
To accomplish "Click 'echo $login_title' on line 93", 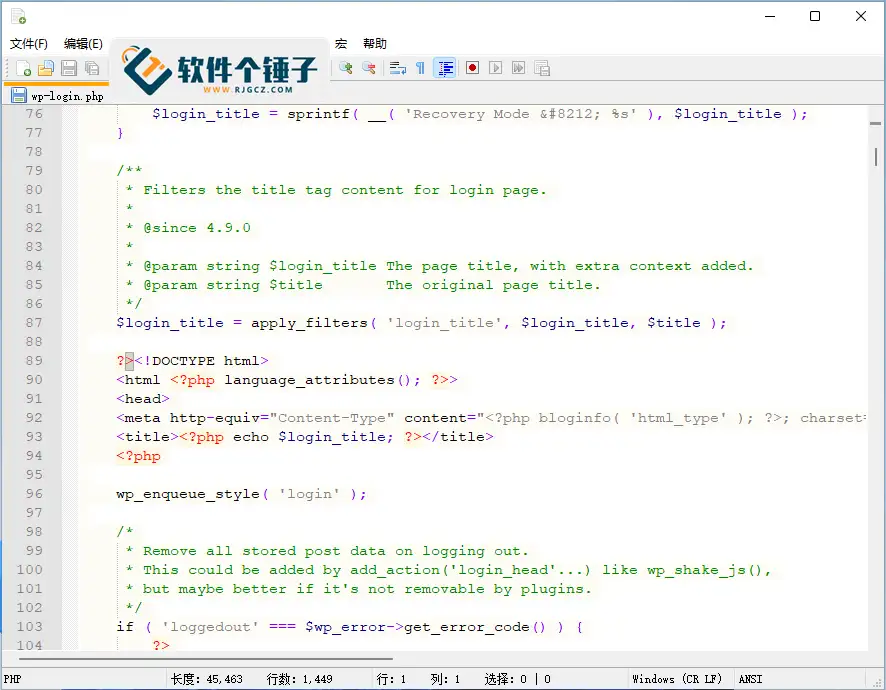I will (310, 437).
